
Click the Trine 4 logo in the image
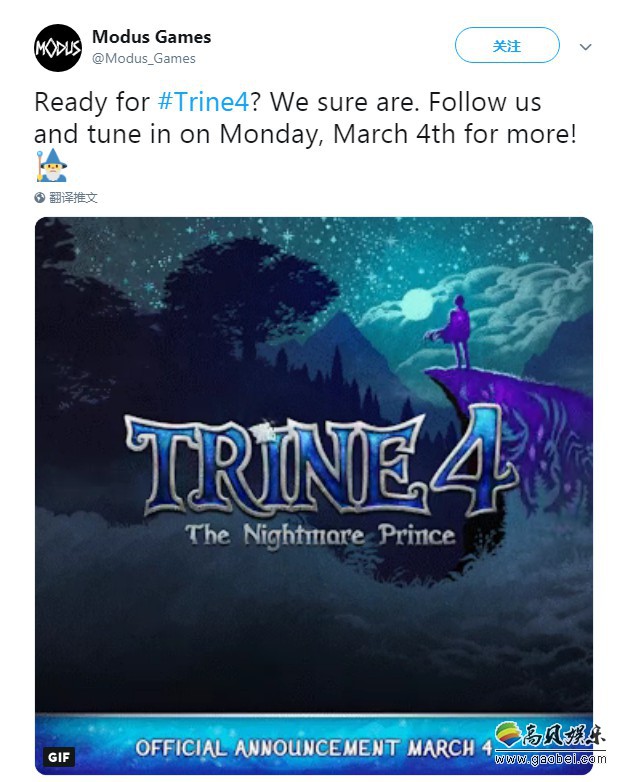[319, 465]
